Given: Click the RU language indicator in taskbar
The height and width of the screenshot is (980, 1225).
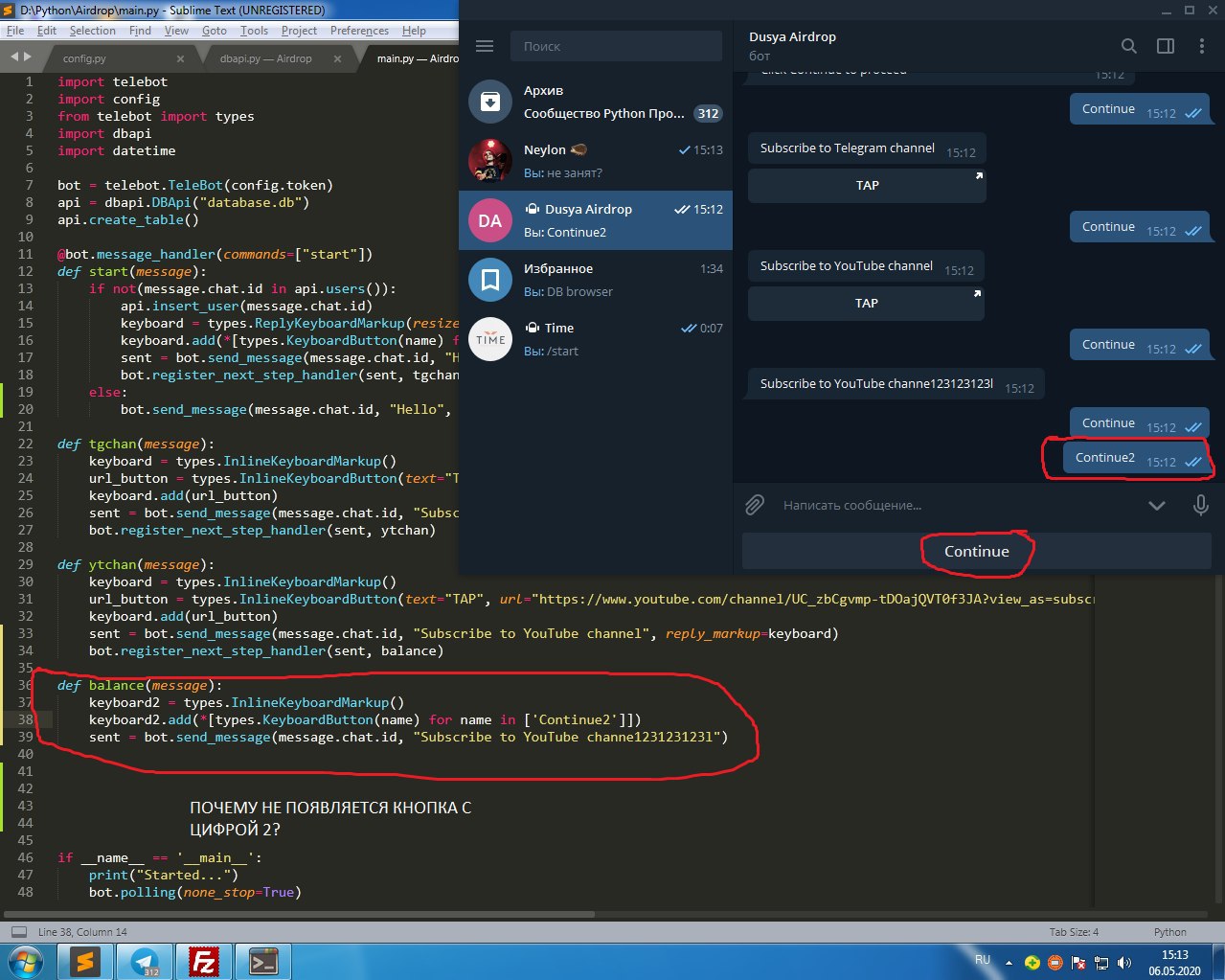Looking at the screenshot, I should (x=983, y=960).
